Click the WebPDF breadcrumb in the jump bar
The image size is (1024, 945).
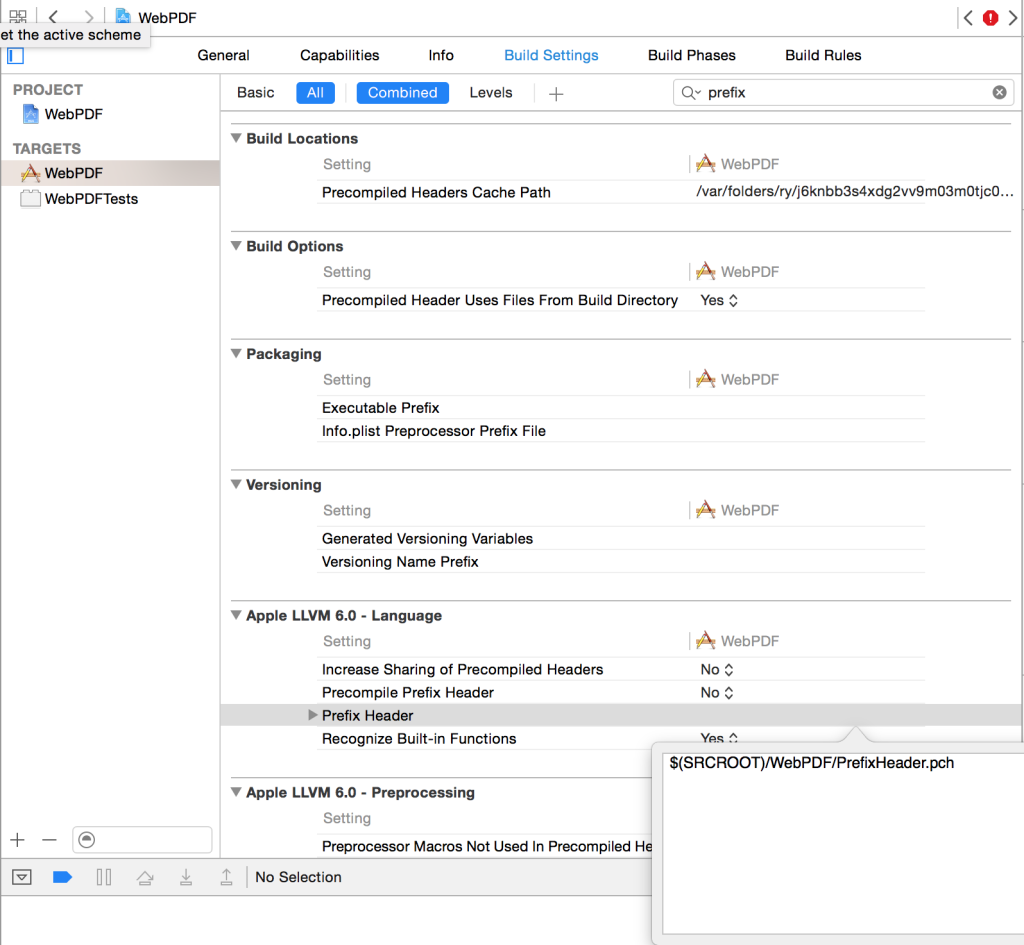point(167,18)
